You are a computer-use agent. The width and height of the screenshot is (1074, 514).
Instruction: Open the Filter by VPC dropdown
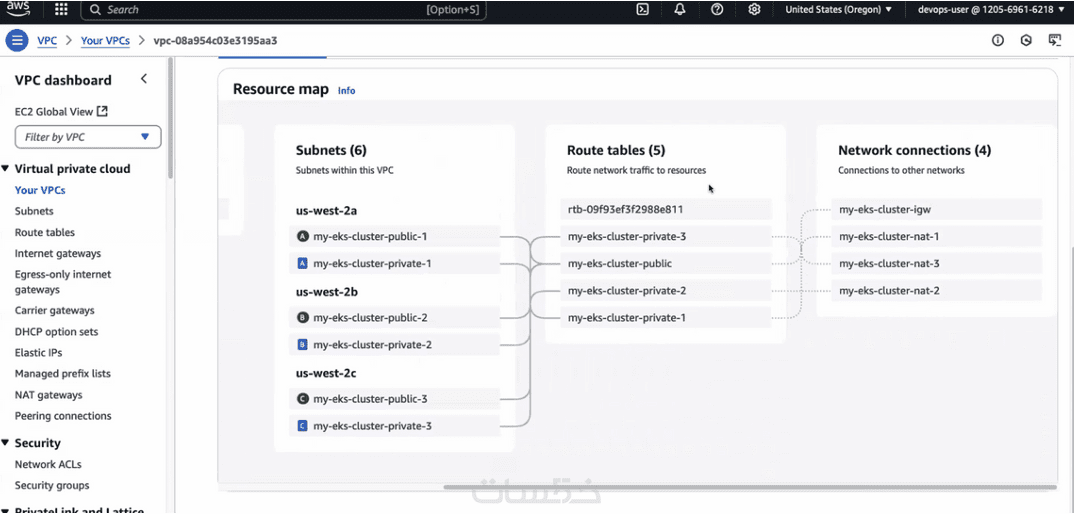point(88,137)
